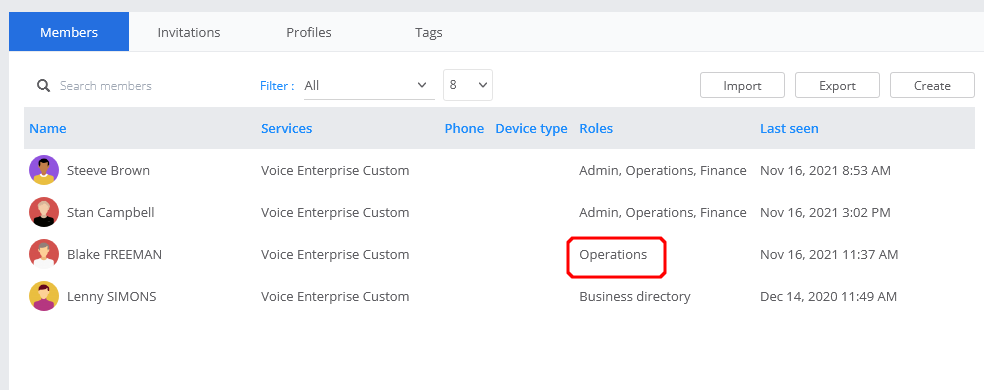This screenshot has height=390, width=984.
Task: Click Stan Campbell's Voice Enterprise Custom service
Action: tap(335, 212)
